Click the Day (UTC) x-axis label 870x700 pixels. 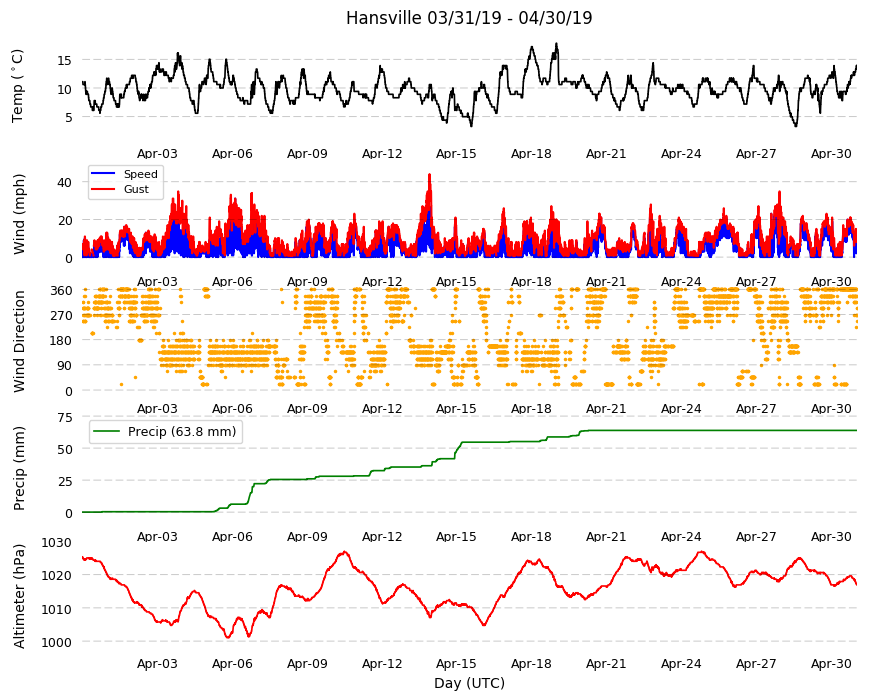point(469,683)
